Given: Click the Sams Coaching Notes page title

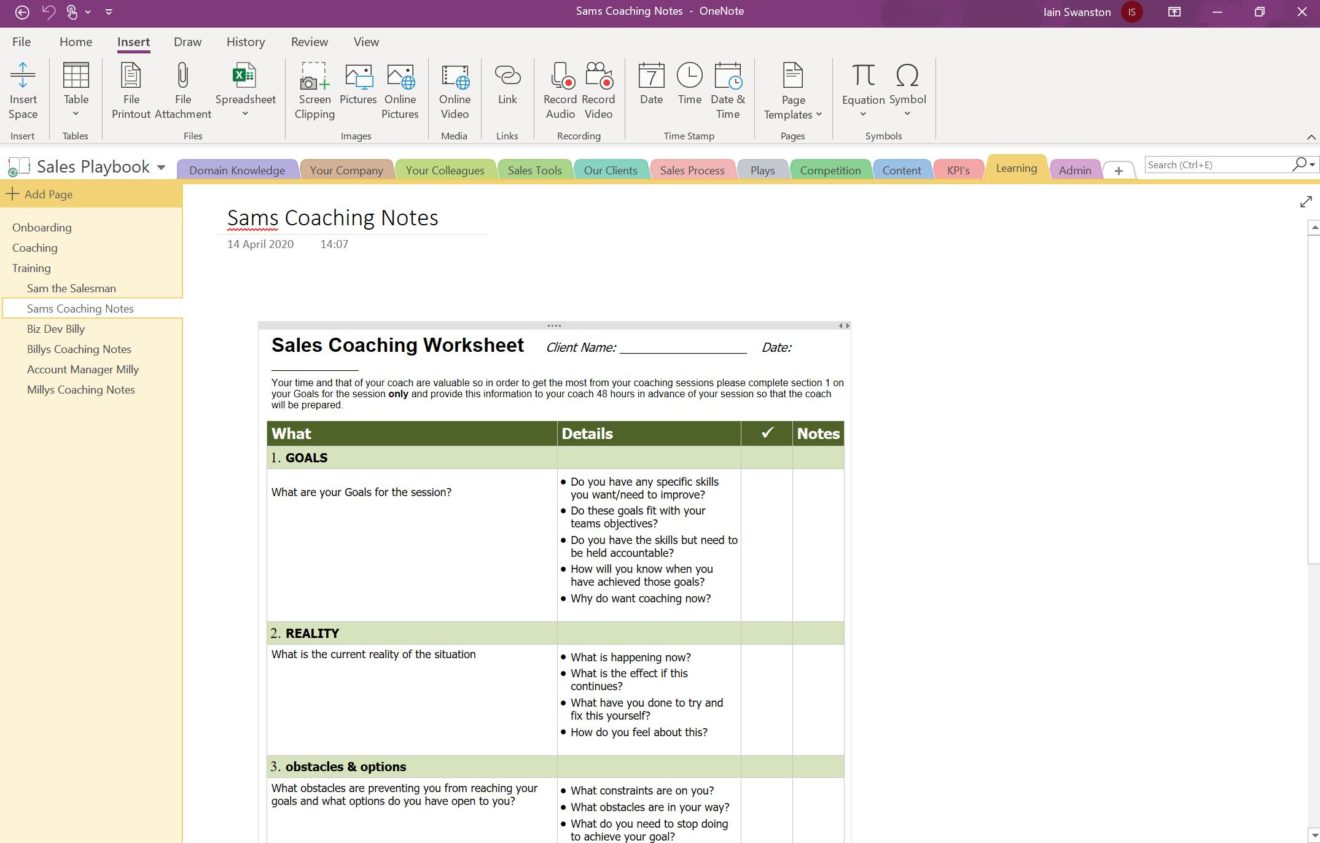Looking at the screenshot, I should (332, 218).
